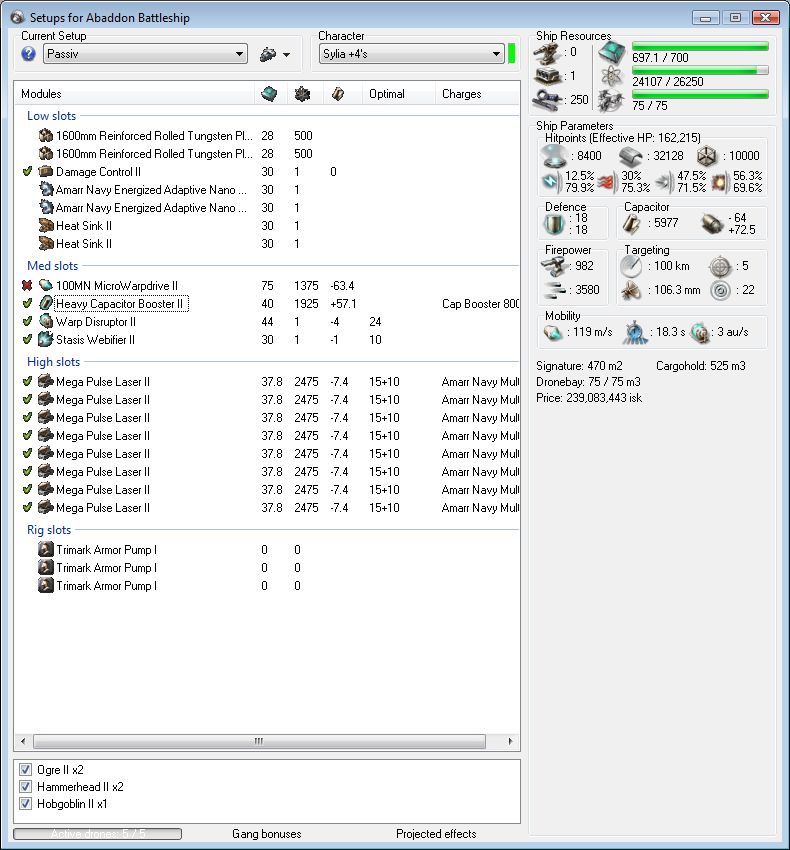The image size is (790, 850).
Task: Sort by the Optimal column header
Action: point(399,94)
